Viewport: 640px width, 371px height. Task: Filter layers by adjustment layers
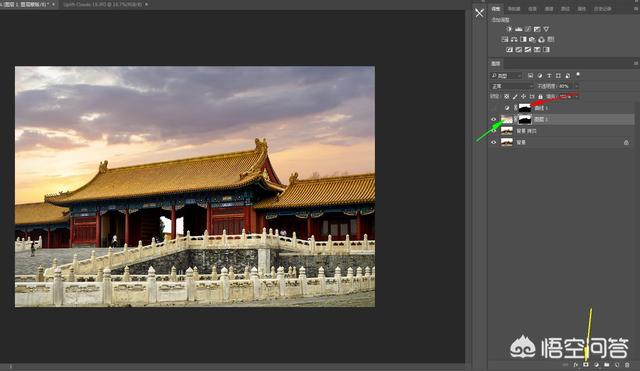pyautogui.click(x=540, y=76)
